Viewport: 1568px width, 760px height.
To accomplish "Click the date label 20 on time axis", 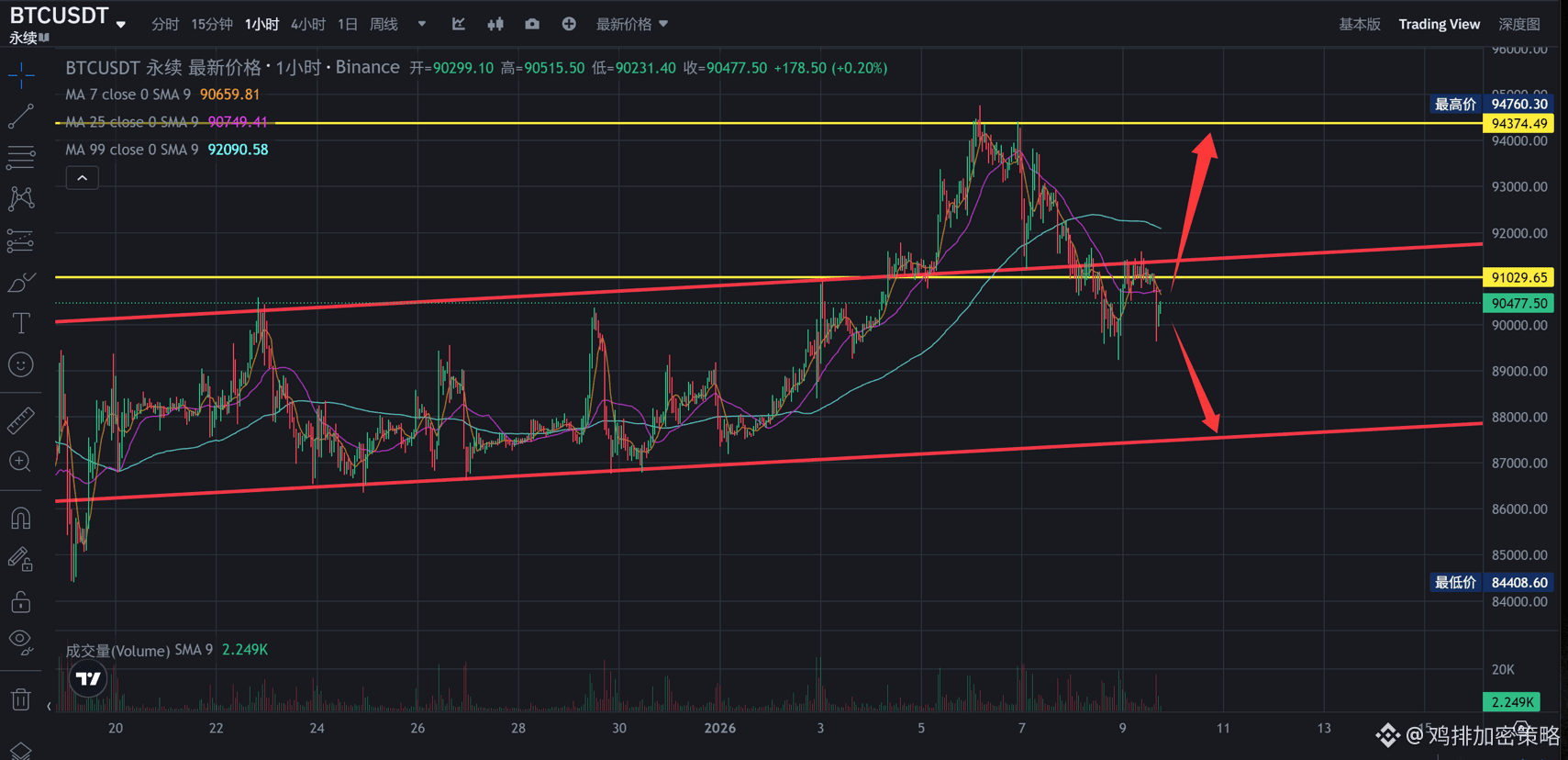I will coord(116,729).
